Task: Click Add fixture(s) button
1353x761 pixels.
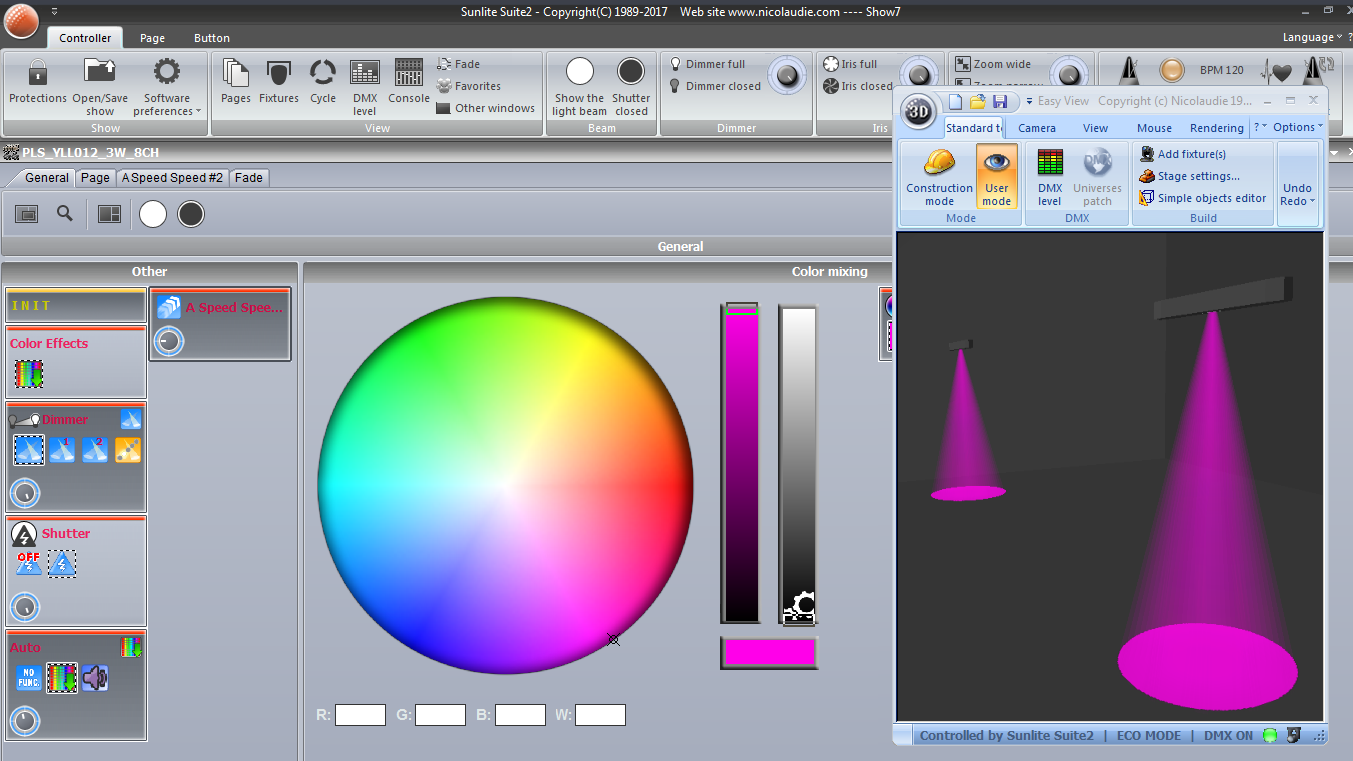Action: coord(1191,154)
